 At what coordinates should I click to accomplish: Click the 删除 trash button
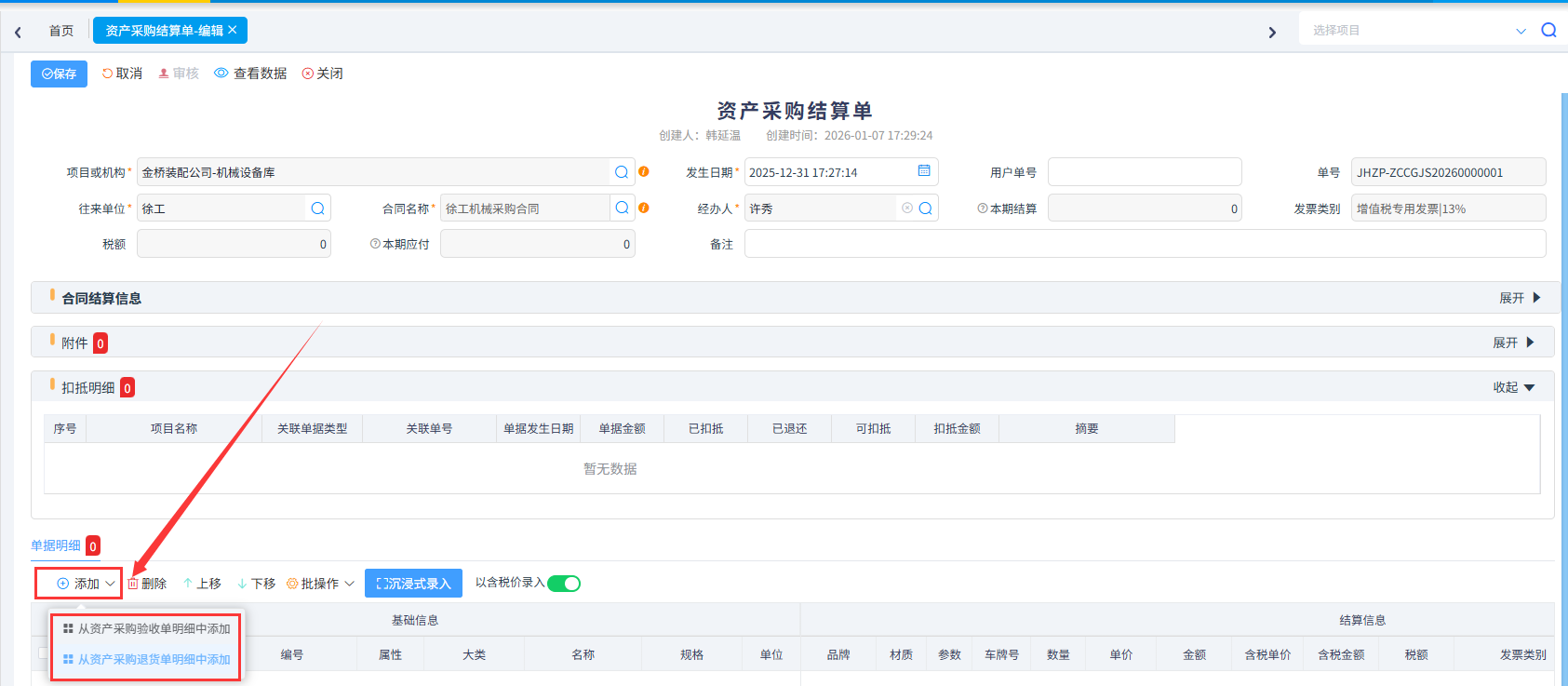[x=147, y=584]
